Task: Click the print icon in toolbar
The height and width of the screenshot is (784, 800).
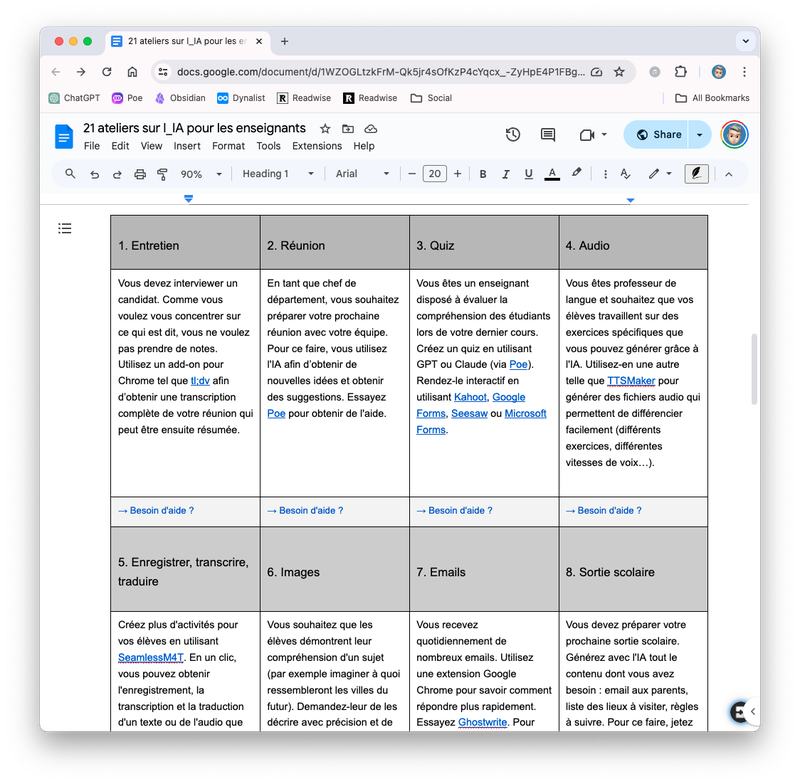Action: click(x=140, y=174)
